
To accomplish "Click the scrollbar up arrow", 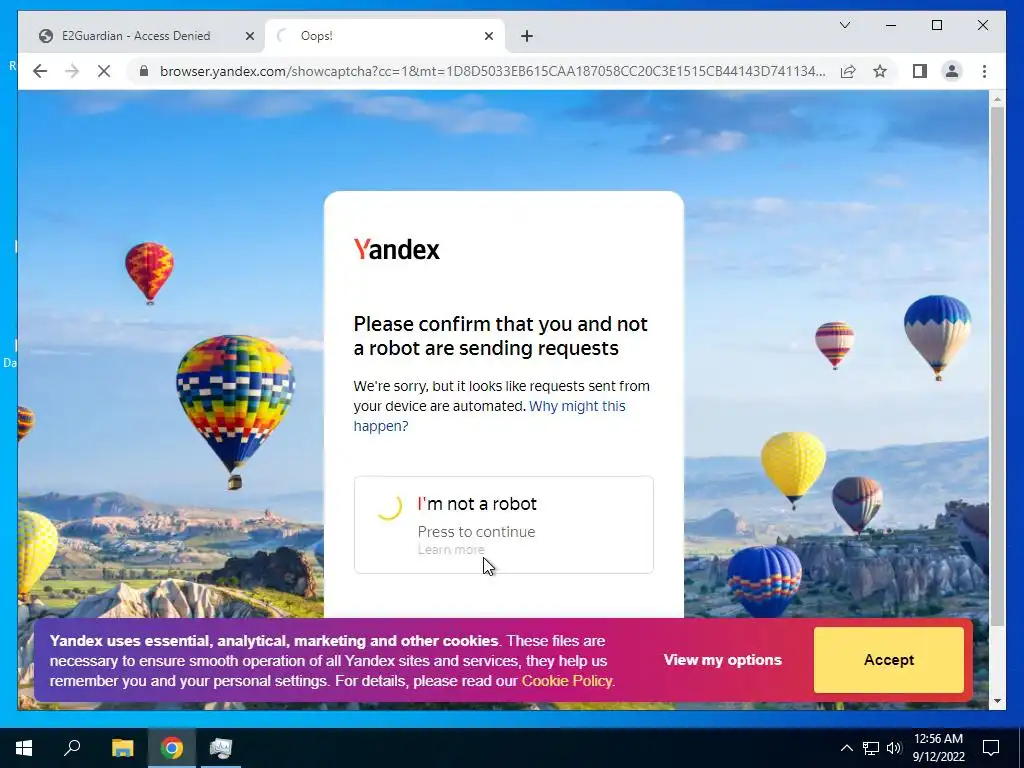I will 997,99.
